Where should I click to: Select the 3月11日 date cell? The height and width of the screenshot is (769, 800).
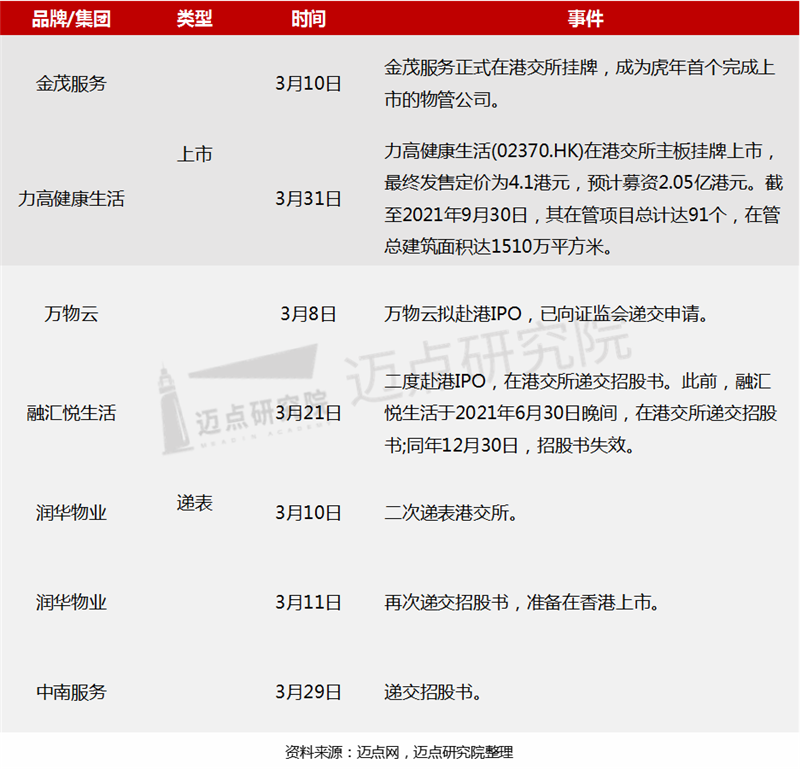point(308,602)
